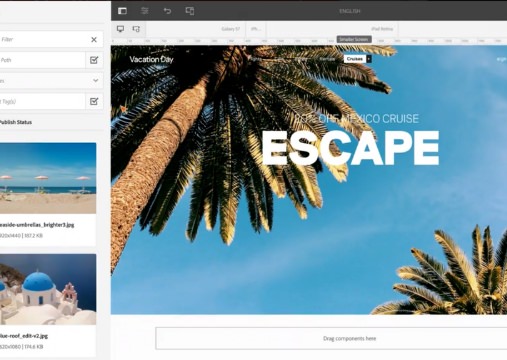Click the seaside-umbrellas_brighter3.jpg file name

(x=37, y=225)
